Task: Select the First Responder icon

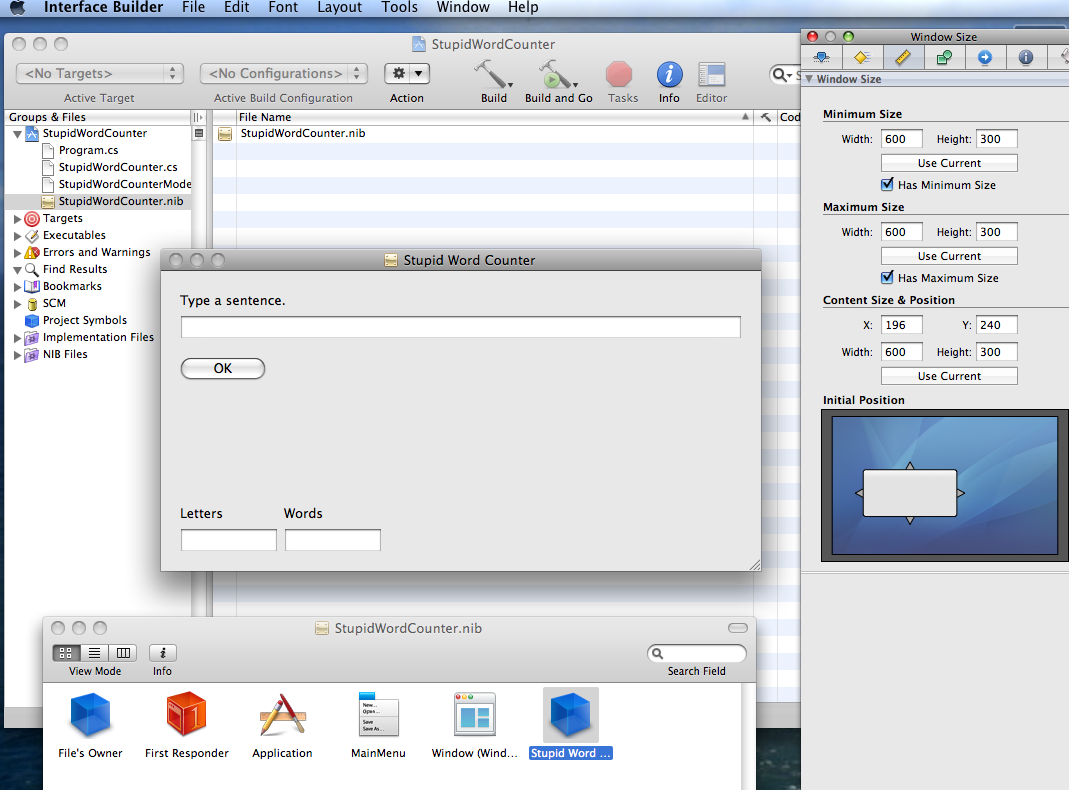Action: (x=186, y=714)
